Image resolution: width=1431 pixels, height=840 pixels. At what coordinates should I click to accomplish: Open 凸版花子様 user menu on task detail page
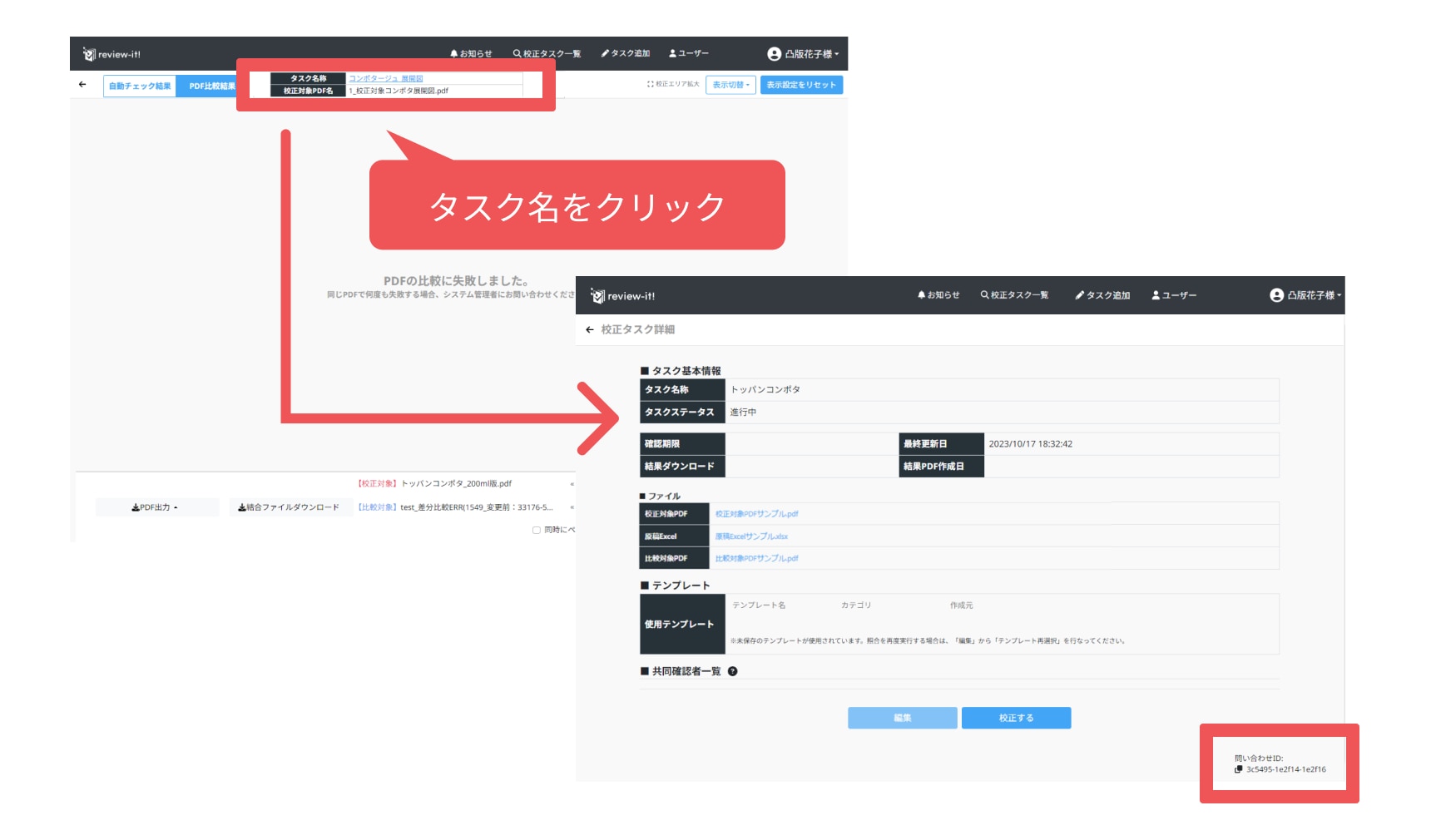(x=1305, y=295)
